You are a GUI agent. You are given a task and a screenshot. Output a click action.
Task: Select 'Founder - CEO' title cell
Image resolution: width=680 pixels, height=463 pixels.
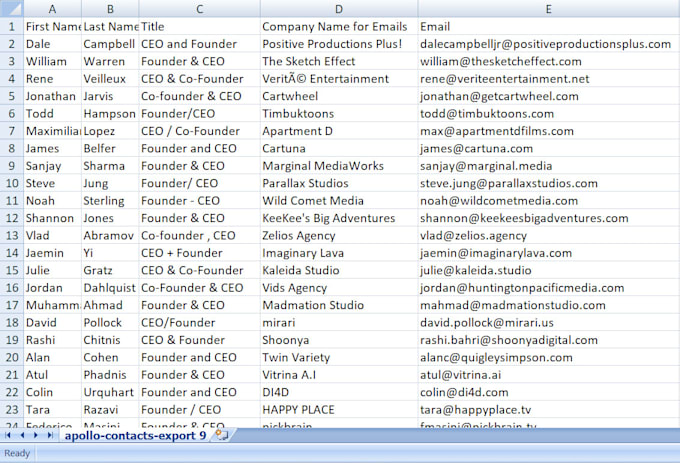[199, 201]
